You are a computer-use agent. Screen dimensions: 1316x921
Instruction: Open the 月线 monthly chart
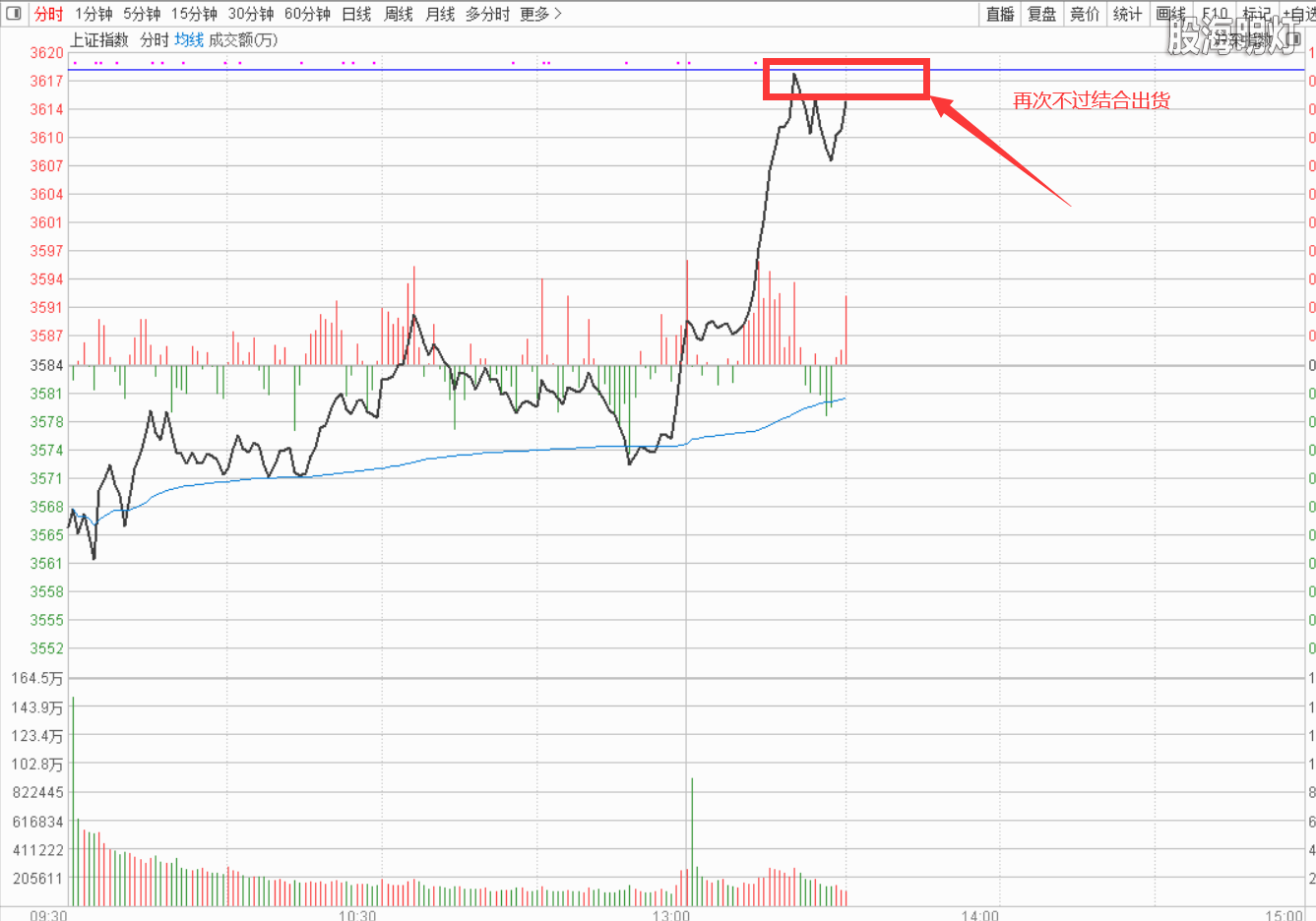(x=440, y=14)
